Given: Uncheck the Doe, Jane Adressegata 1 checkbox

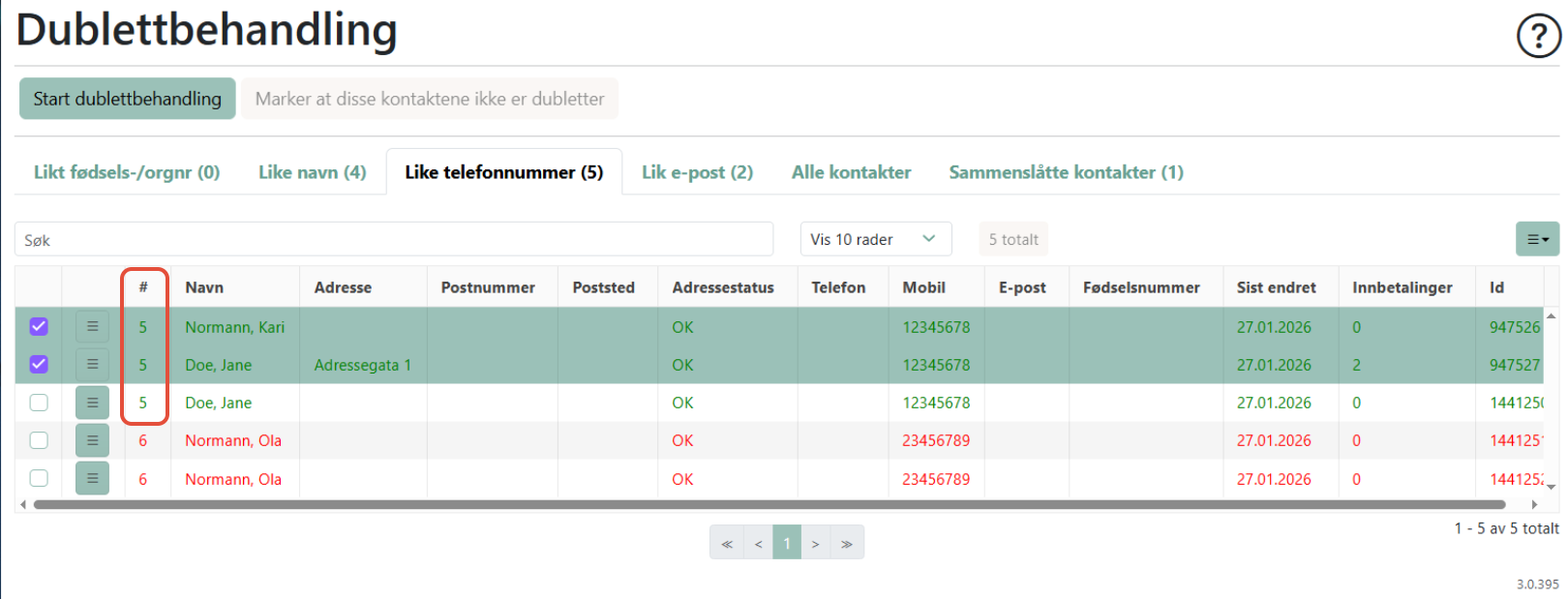Looking at the screenshot, I should 39,365.
